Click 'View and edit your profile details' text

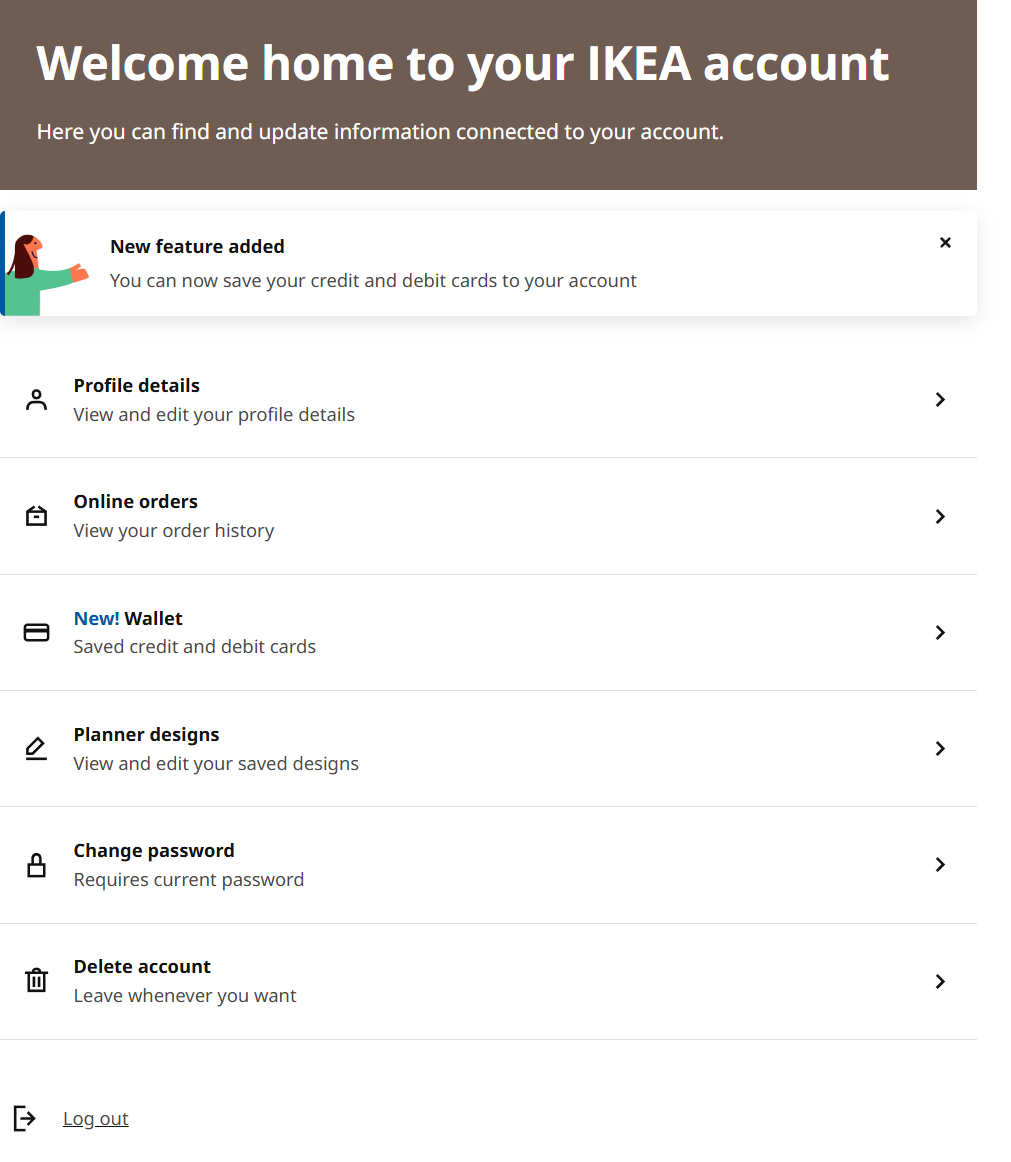[x=214, y=414]
